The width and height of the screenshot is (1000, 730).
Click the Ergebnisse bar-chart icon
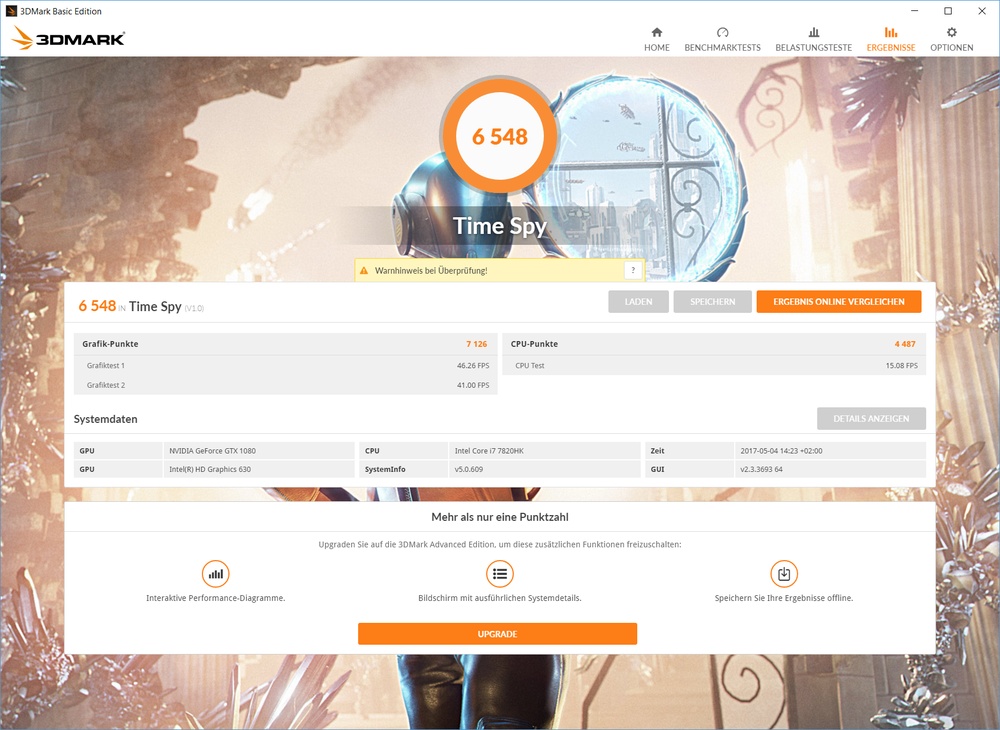coord(890,33)
